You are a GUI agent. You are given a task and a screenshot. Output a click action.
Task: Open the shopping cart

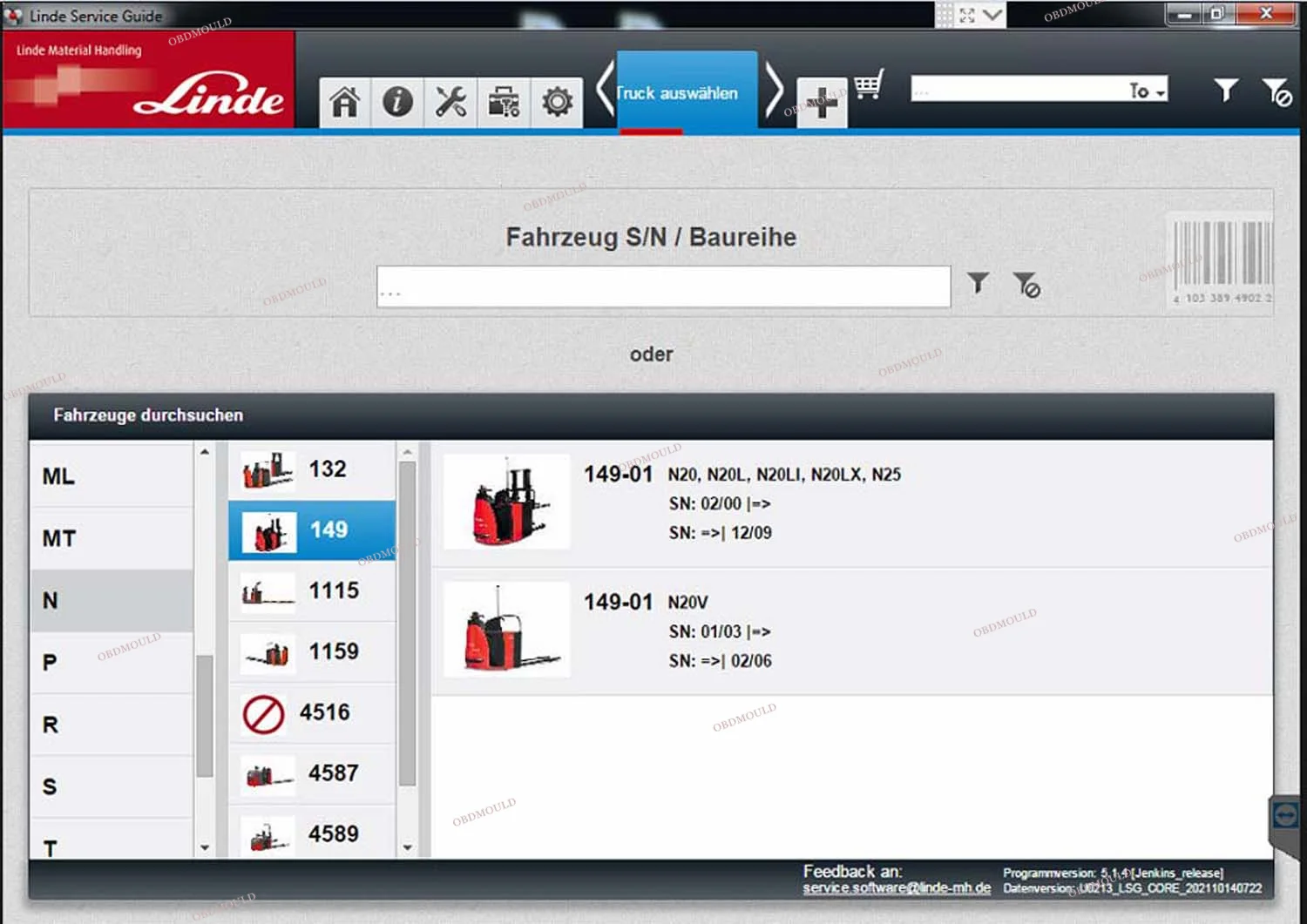point(869,85)
